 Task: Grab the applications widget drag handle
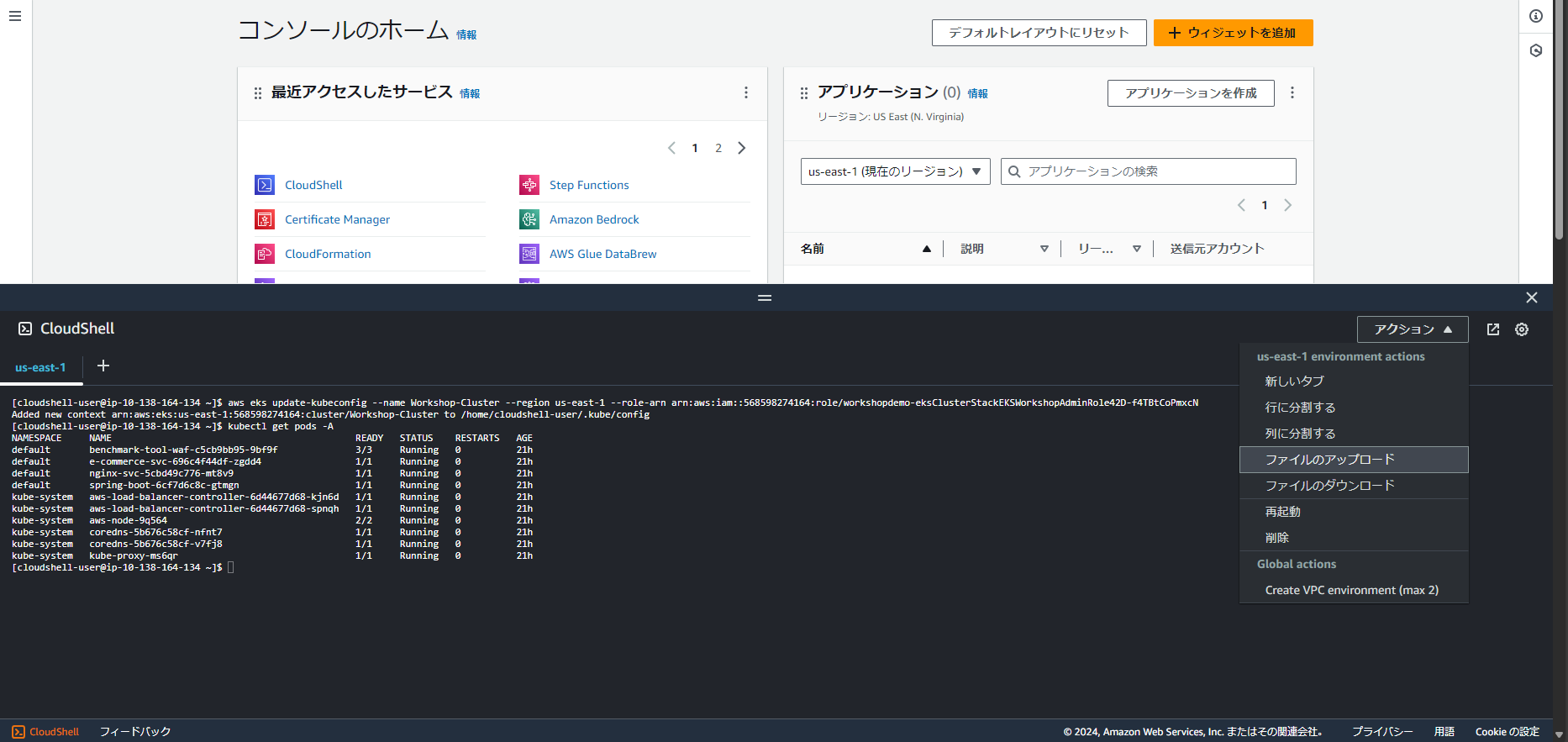[x=804, y=93]
